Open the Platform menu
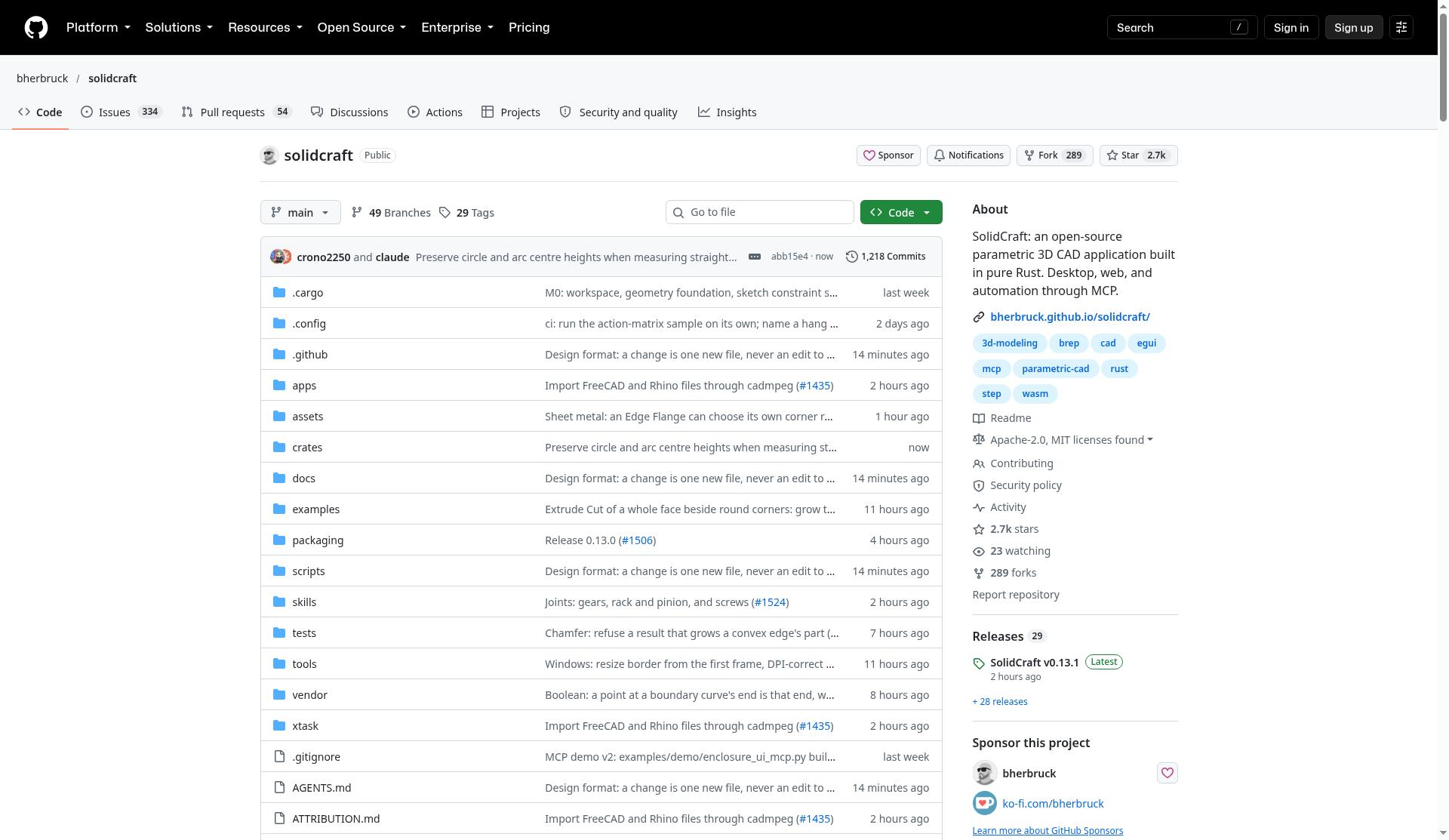Screen dimensions: 1449x840 98,27
